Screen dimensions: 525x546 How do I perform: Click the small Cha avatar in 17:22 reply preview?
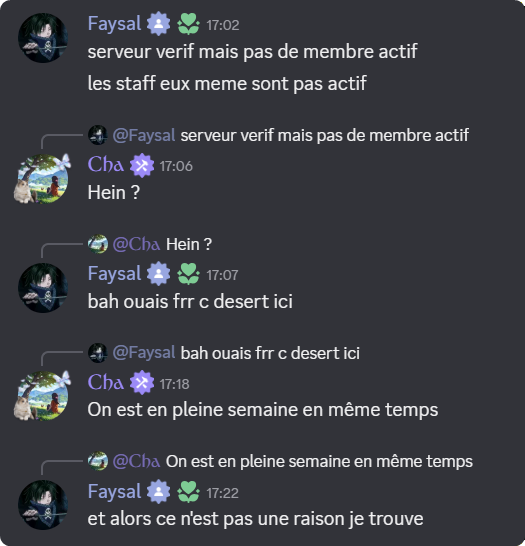click(x=98, y=461)
